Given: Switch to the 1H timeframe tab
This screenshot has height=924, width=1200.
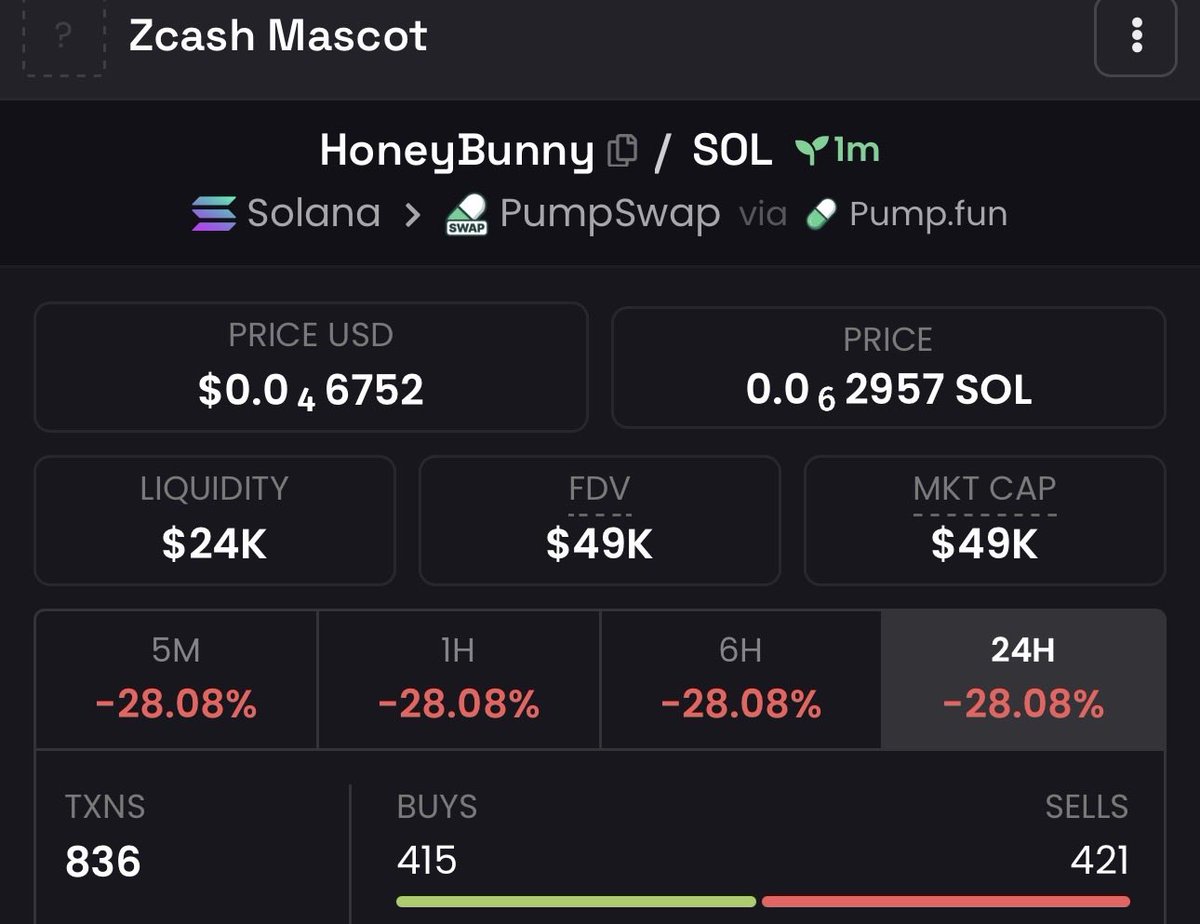Looking at the screenshot, I should click(x=458, y=680).
